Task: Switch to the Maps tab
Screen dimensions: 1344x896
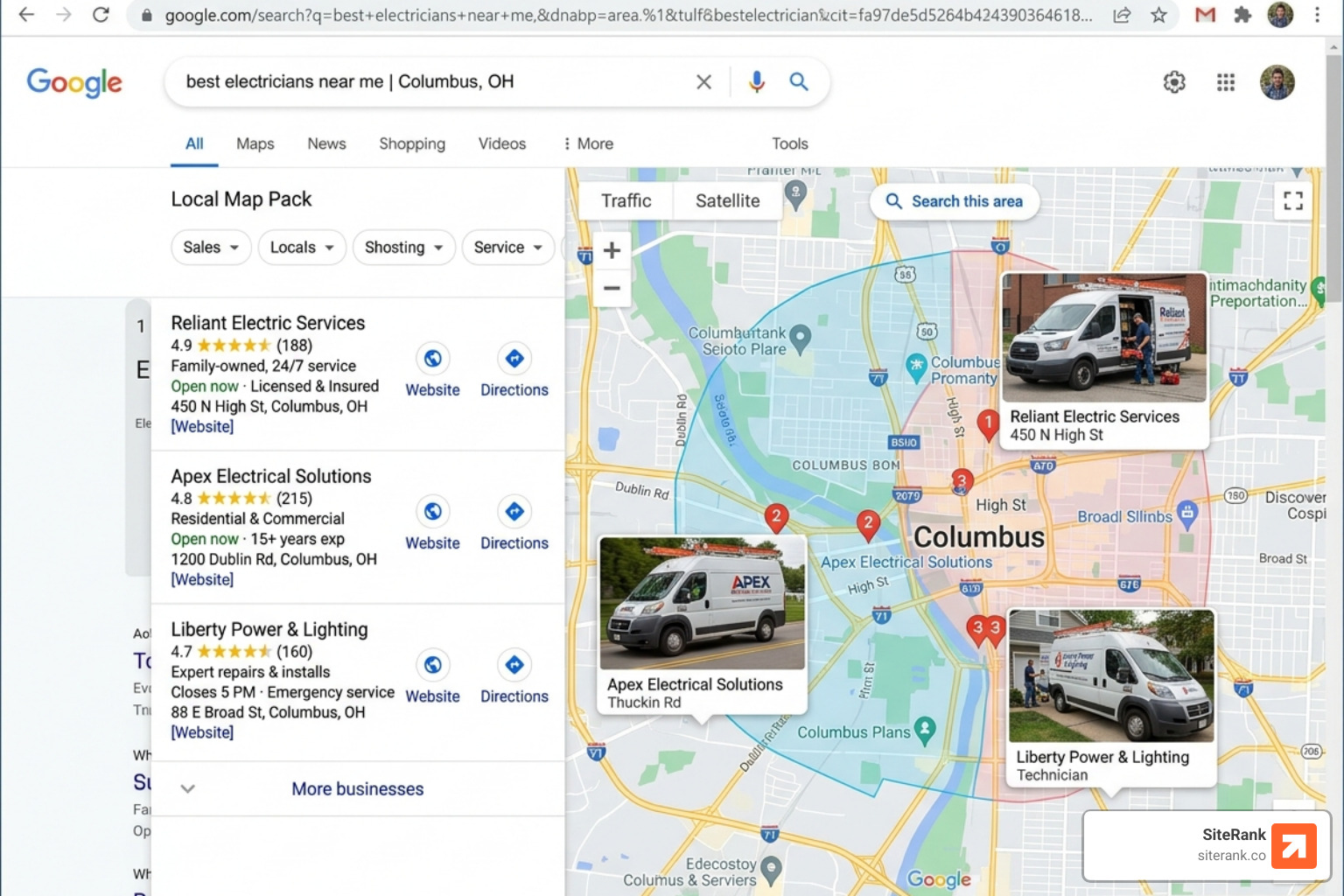Action: coord(255,143)
